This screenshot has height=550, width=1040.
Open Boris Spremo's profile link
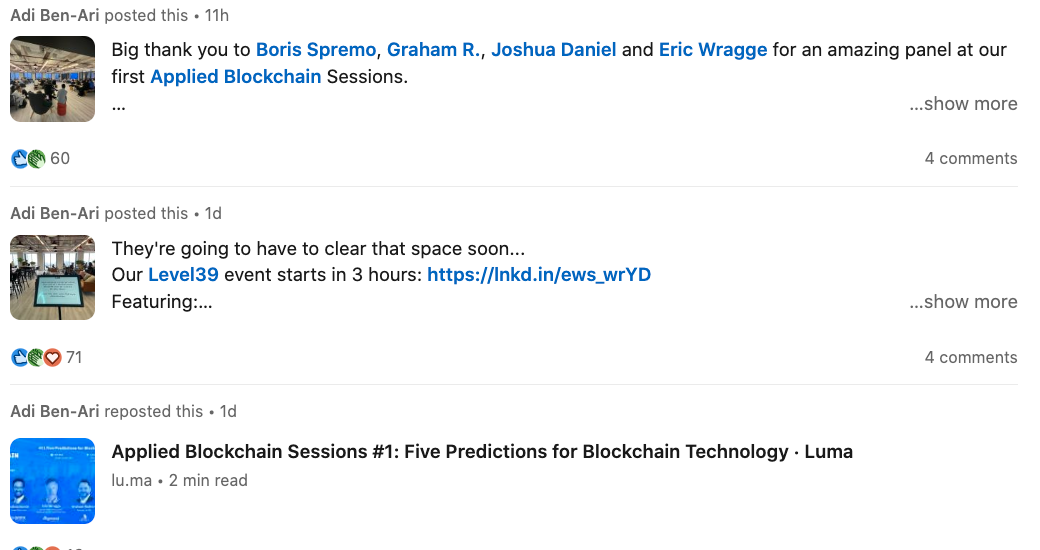coord(316,50)
